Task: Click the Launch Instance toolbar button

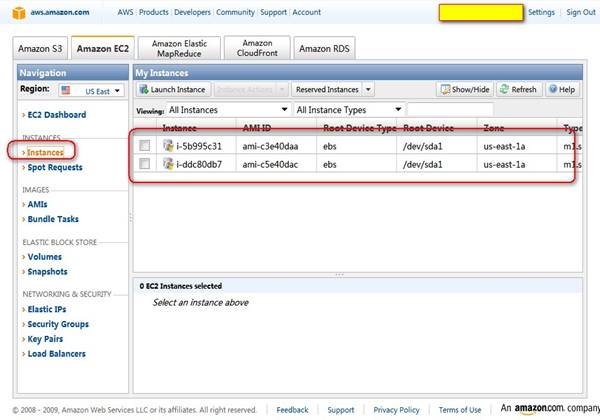Action: [172, 90]
